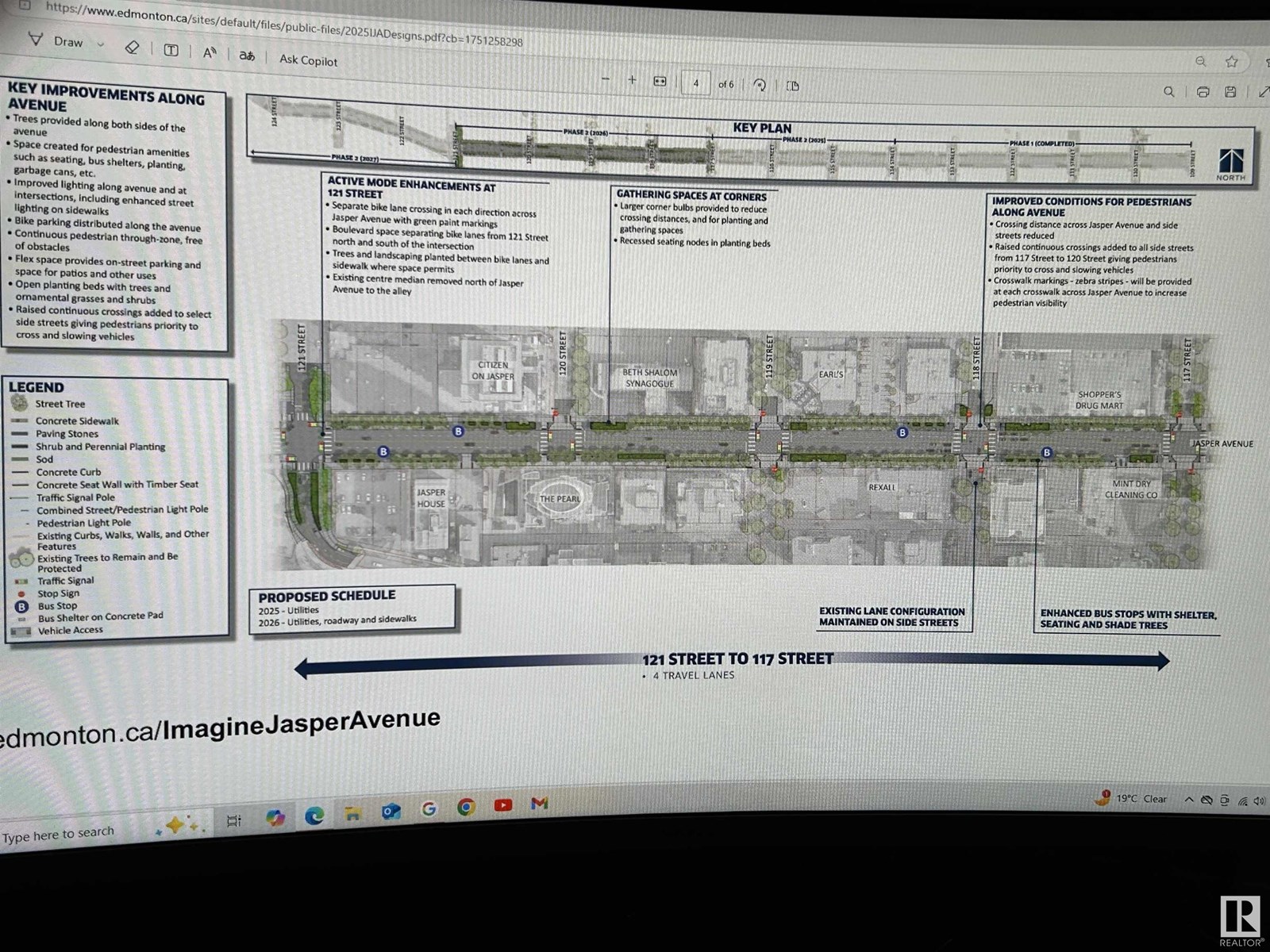This screenshot has width=1270, height=952.
Task: Open YouTube from the taskbar
Action: click(502, 805)
